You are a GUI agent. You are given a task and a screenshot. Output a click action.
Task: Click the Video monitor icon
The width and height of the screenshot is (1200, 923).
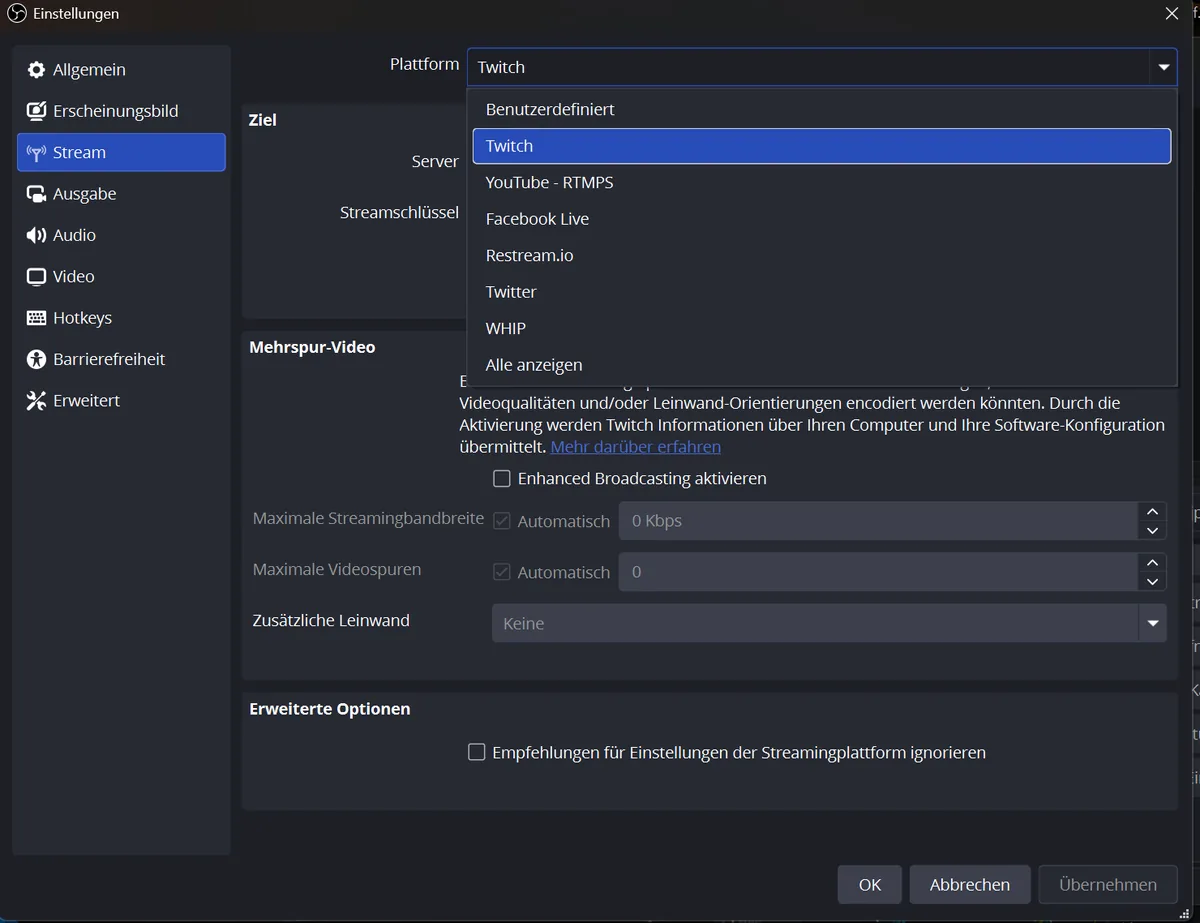coord(36,277)
